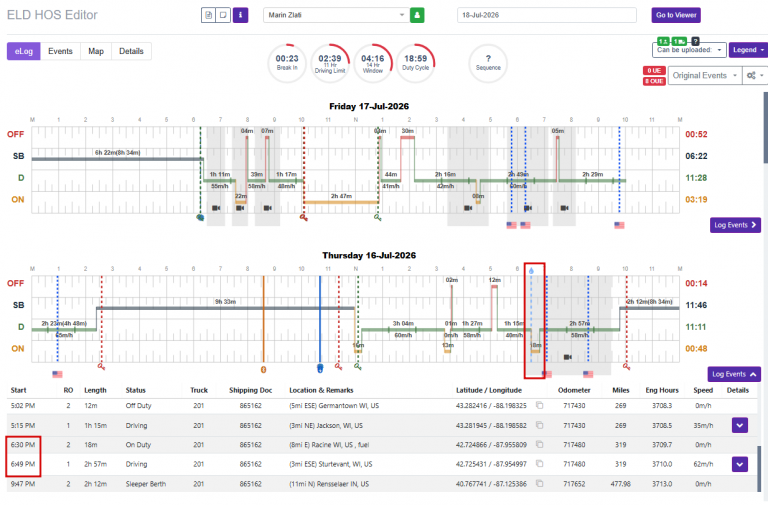Click the camera icon near Friday's 9 AM
The height and width of the screenshot is (505, 768).
tap(268, 208)
